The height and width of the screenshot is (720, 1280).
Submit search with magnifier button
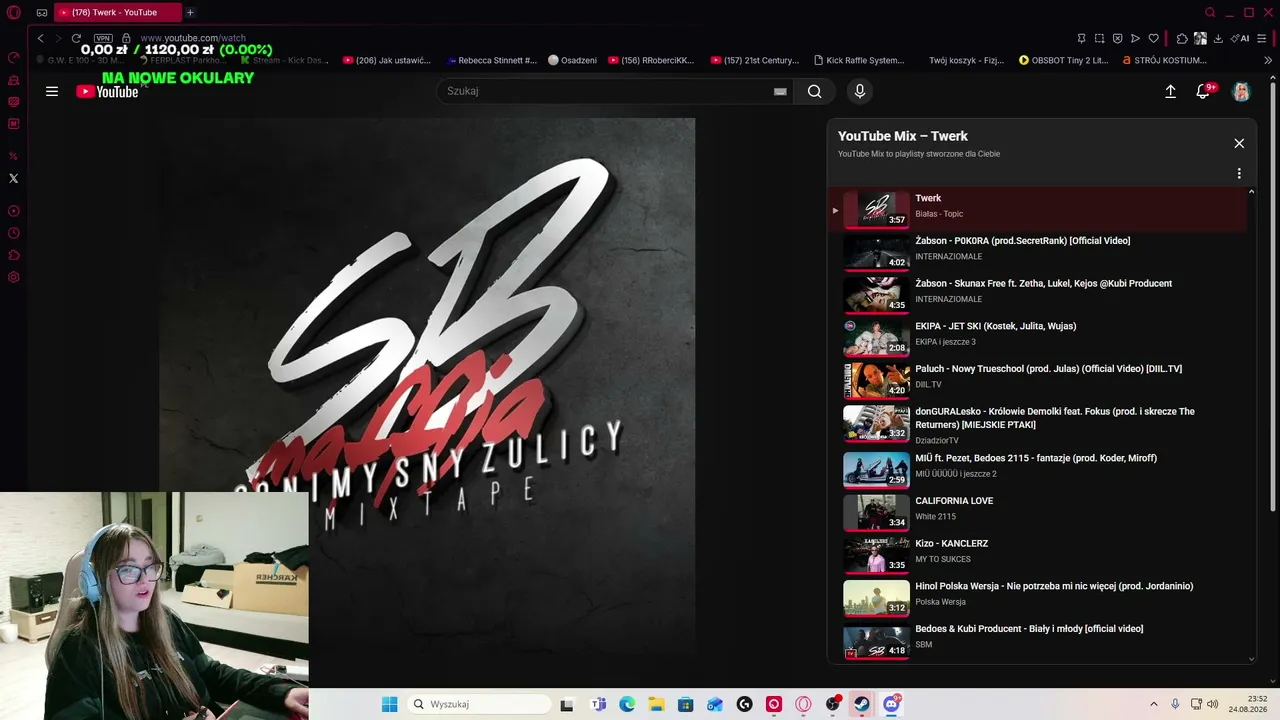(815, 91)
